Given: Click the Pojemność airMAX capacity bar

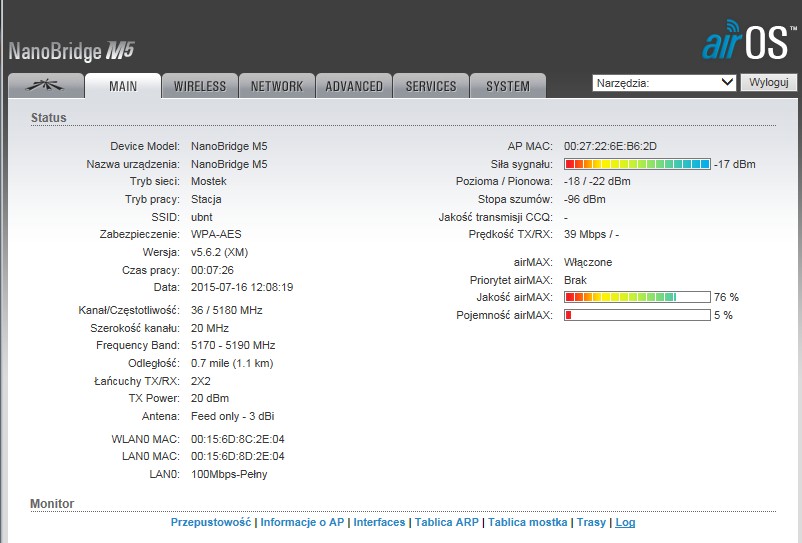Looking at the screenshot, I should pyautogui.click(x=637, y=315).
